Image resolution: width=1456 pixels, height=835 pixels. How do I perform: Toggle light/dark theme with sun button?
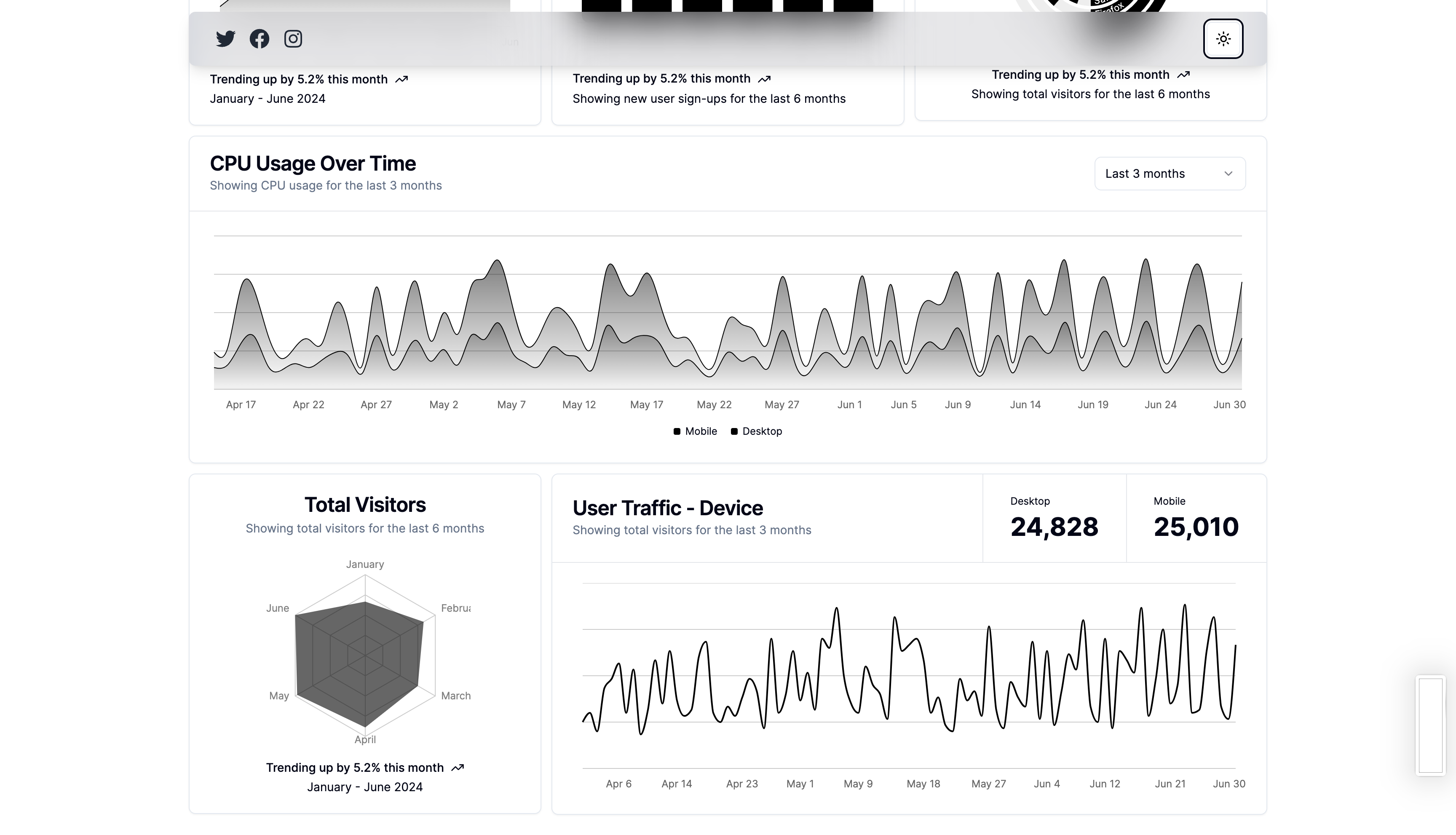point(1223,38)
